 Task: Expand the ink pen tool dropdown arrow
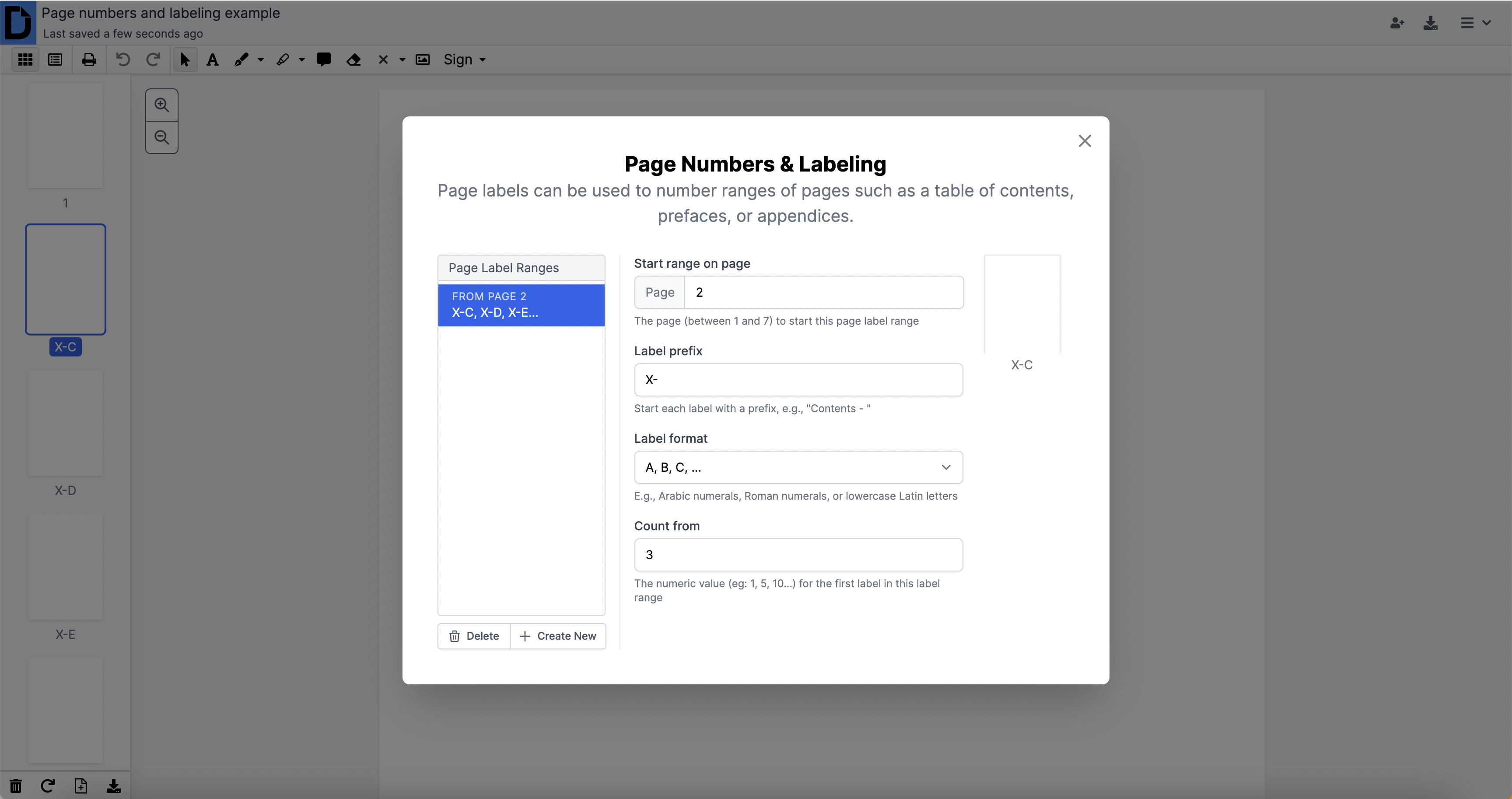pyautogui.click(x=261, y=60)
